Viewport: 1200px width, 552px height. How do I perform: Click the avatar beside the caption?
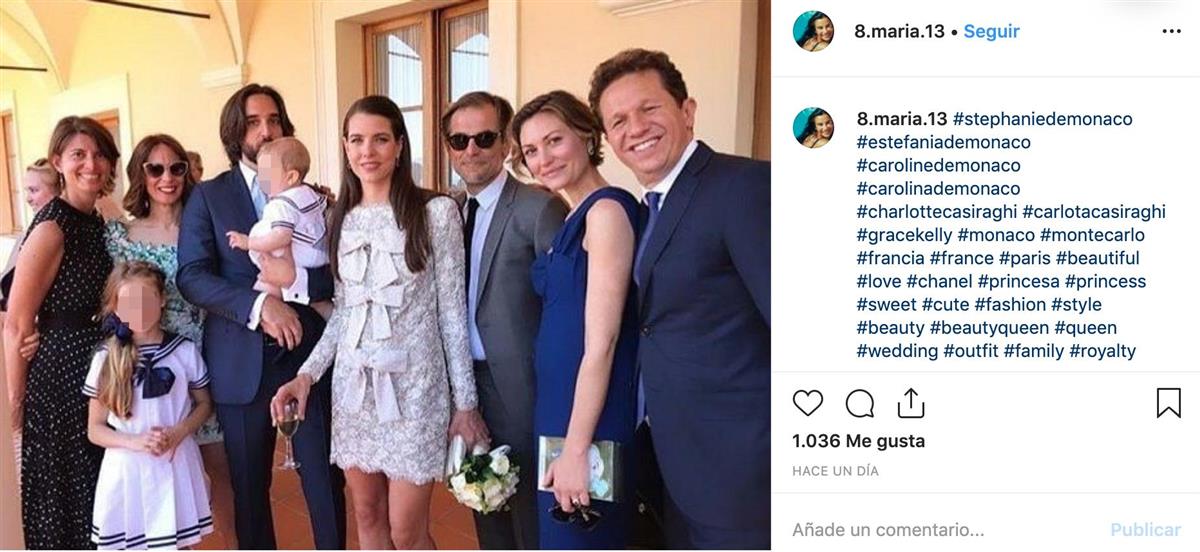tap(813, 128)
